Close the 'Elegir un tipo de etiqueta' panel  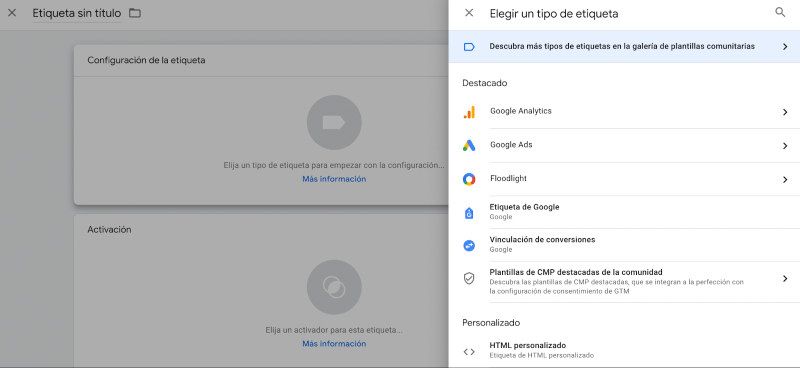coord(469,13)
